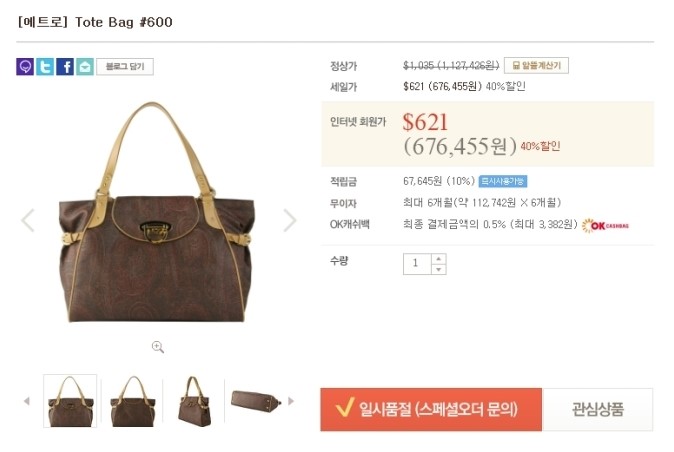This screenshot has width=674, height=452.
Task: Zoom the bag image with magnifier icon
Action: coord(158,347)
